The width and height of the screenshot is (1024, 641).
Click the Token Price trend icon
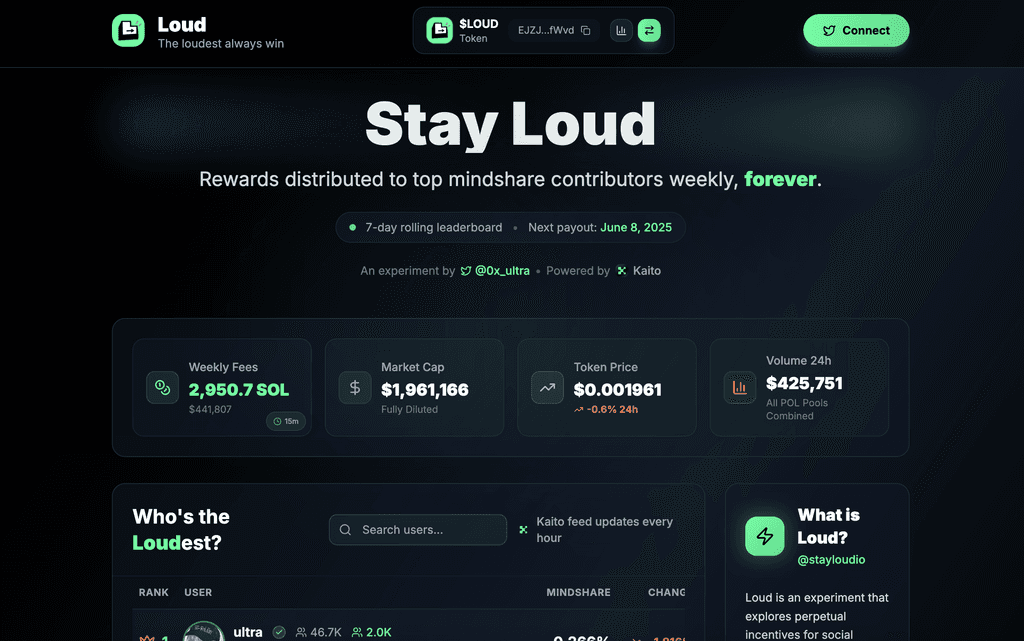547,388
